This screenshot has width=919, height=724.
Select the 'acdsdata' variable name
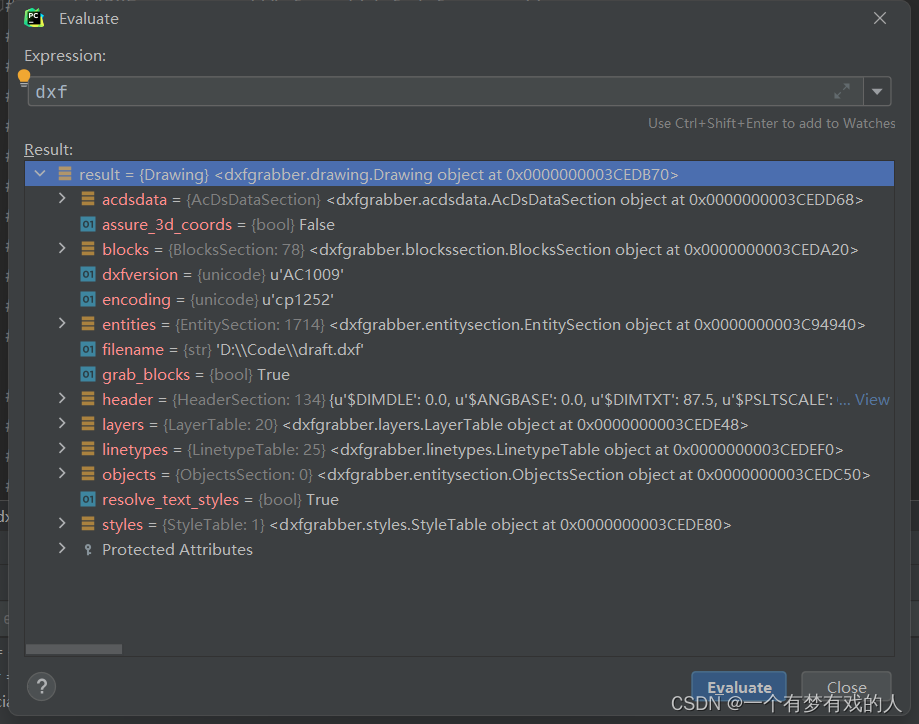[x=134, y=200]
